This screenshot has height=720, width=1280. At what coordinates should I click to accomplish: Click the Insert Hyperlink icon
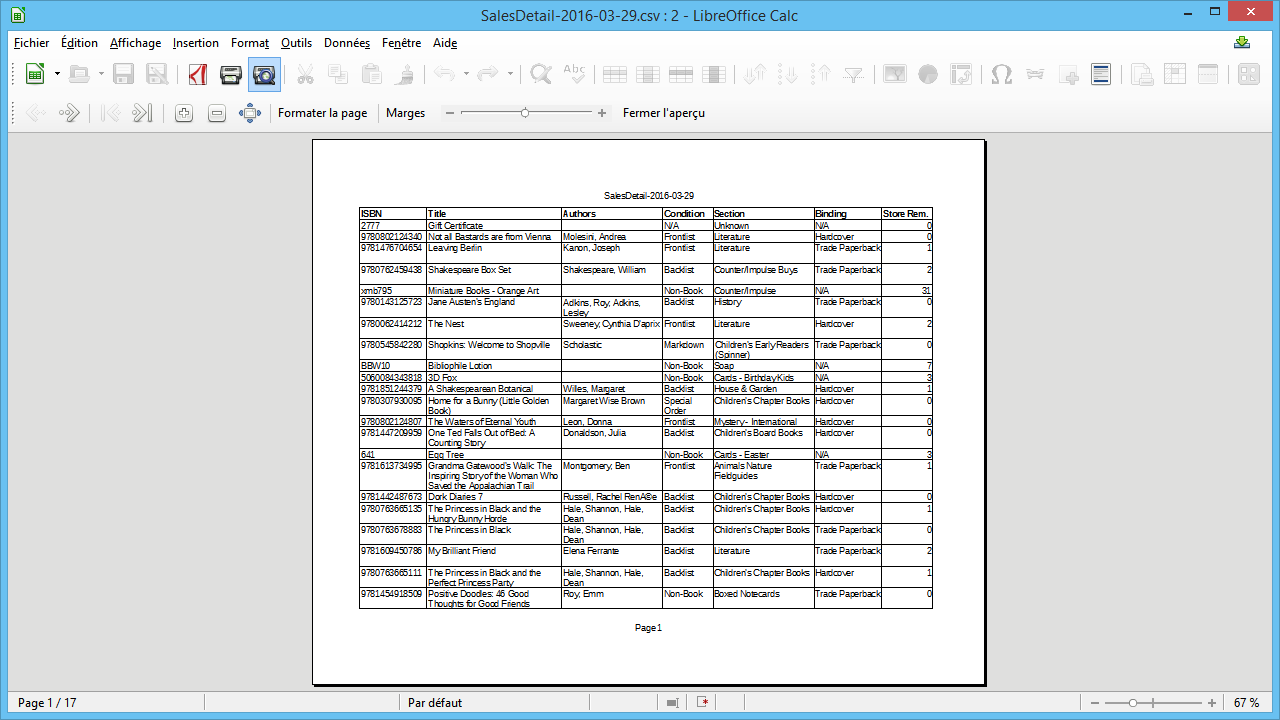[1035, 74]
